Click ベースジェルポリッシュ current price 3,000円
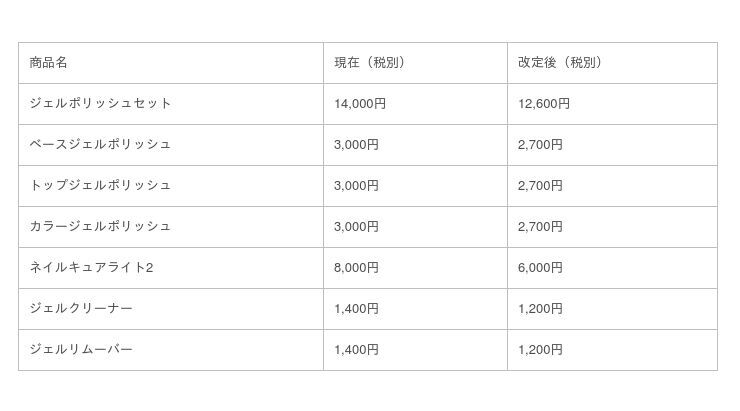This screenshot has width=740, height=411. point(356,145)
